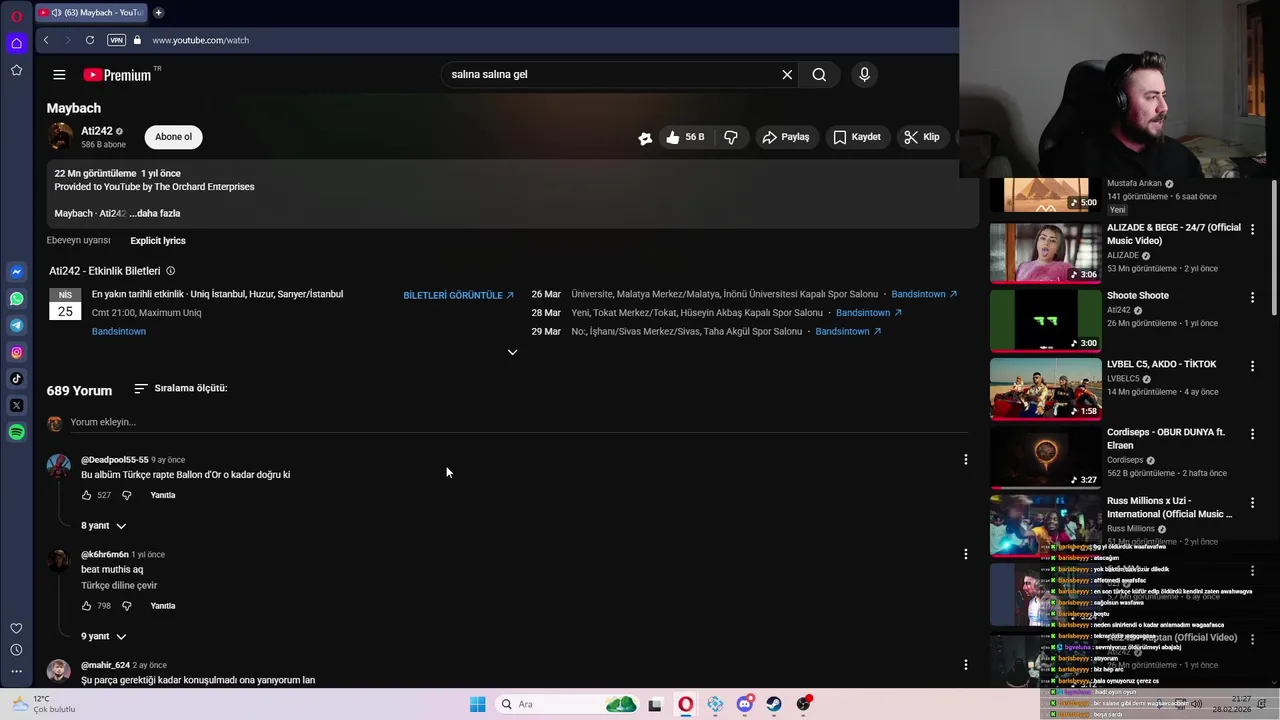Open LVBEL C5, AKDO - TİKTOK thumbnail

1045,389
